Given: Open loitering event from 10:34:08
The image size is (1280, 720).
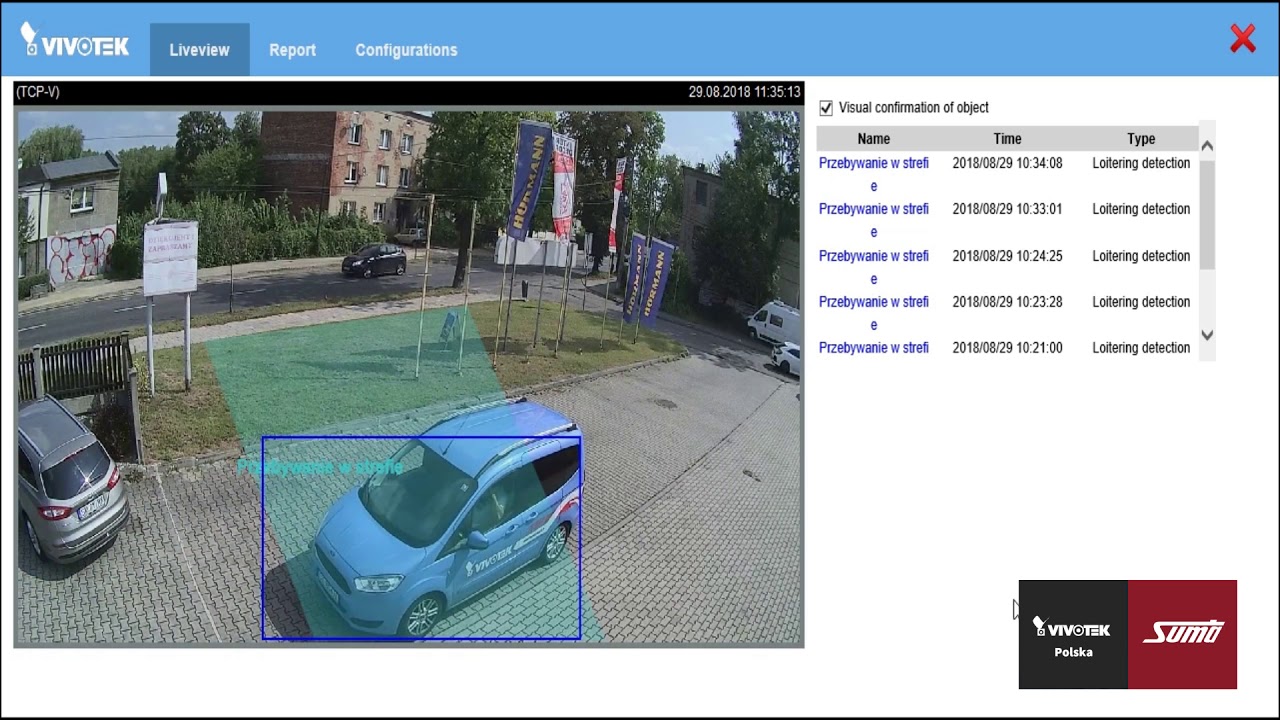Looking at the screenshot, I should coord(873,163).
